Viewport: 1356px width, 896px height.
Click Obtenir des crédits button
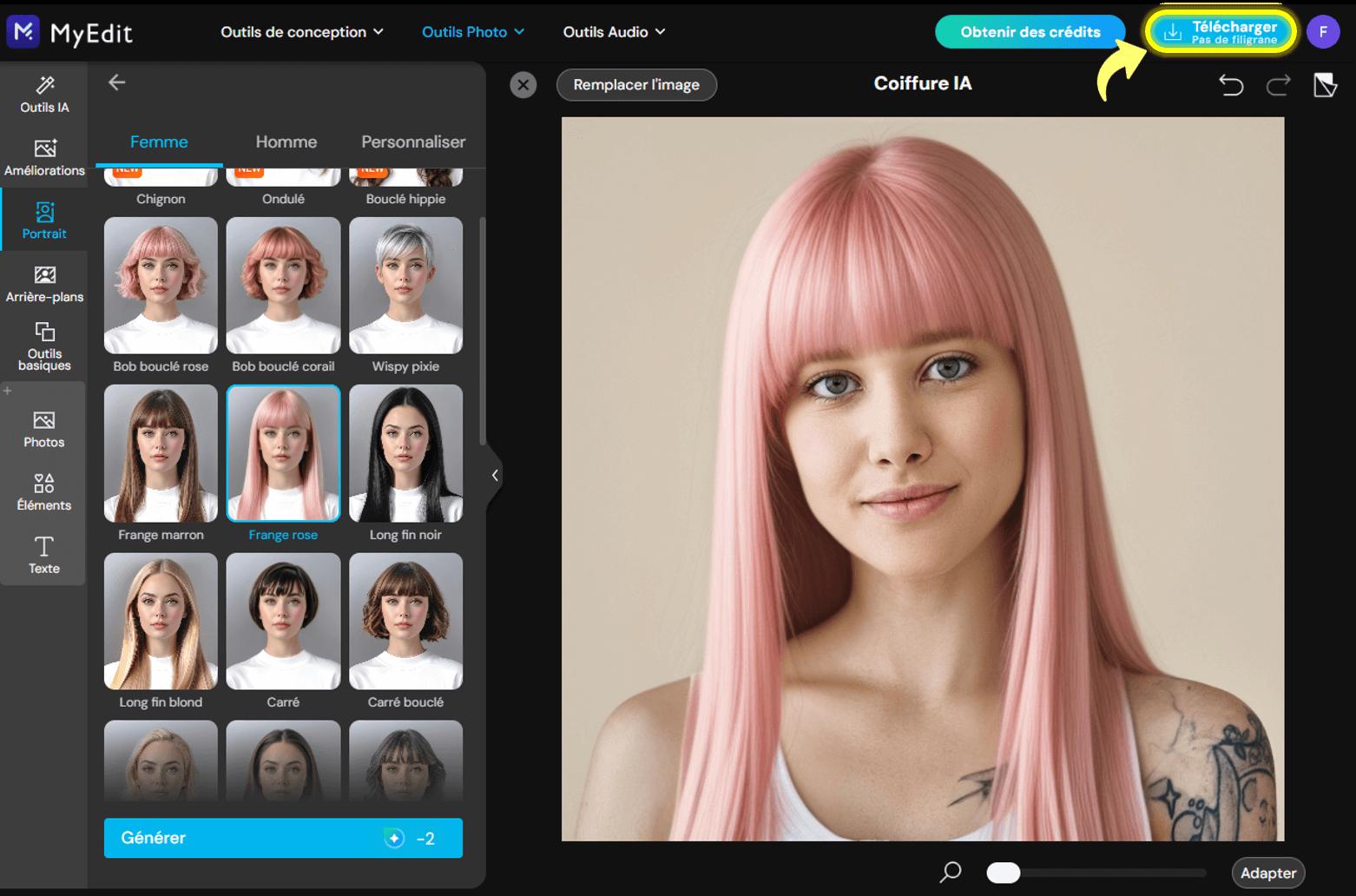[1030, 32]
